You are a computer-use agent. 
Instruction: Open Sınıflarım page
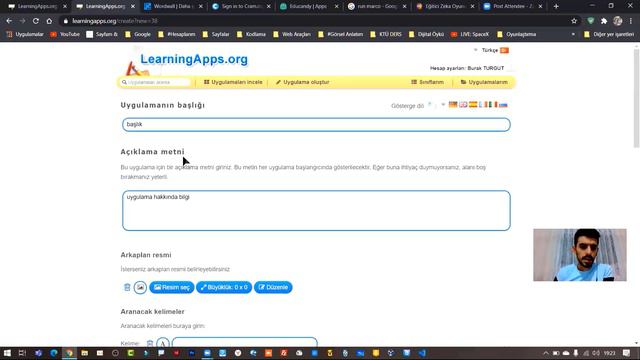click(427, 82)
